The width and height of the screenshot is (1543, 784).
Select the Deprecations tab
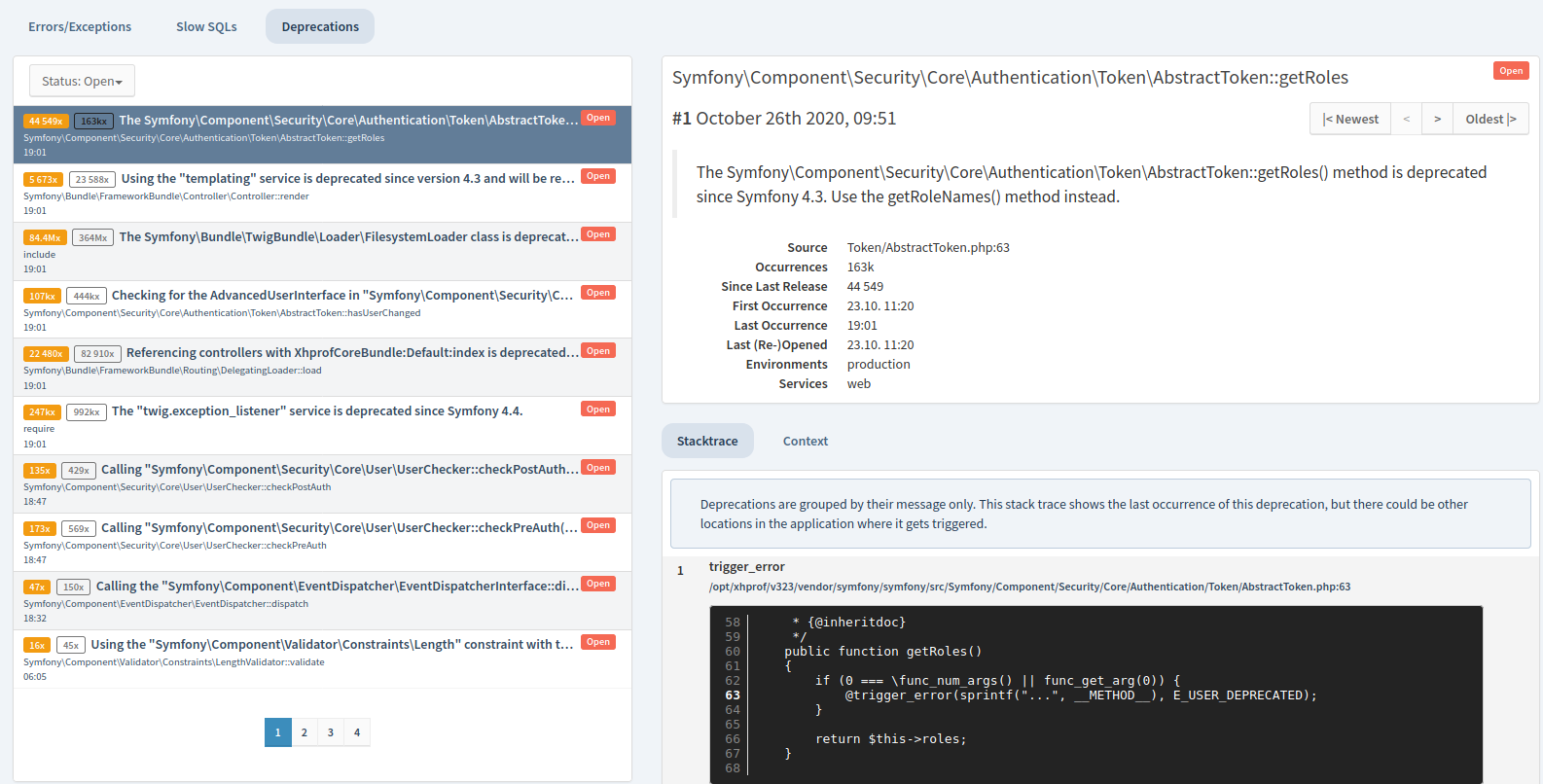(320, 27)
